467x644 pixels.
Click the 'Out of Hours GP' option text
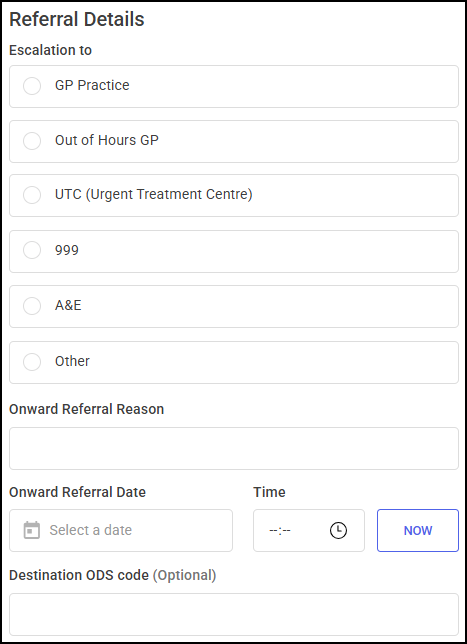[107, 140]
